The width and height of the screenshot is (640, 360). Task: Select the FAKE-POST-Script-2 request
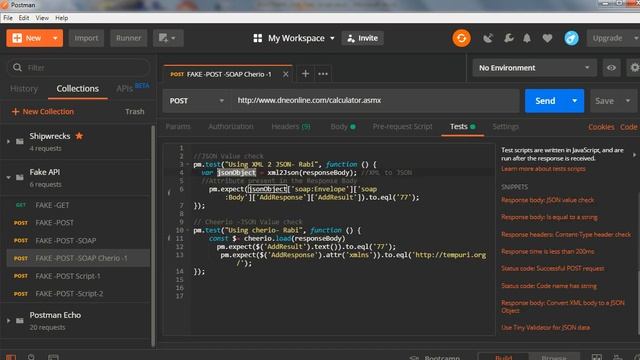(78, 293)
